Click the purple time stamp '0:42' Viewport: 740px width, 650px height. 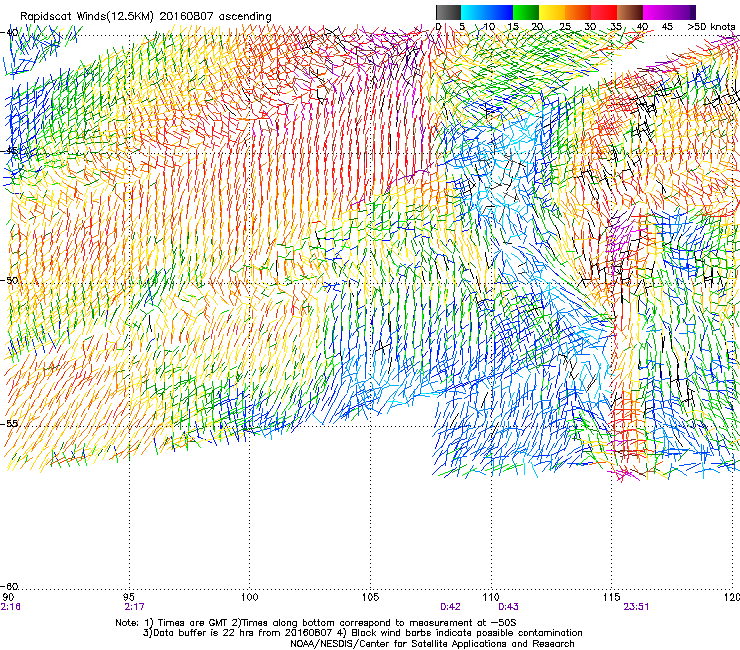pos(450,607)
